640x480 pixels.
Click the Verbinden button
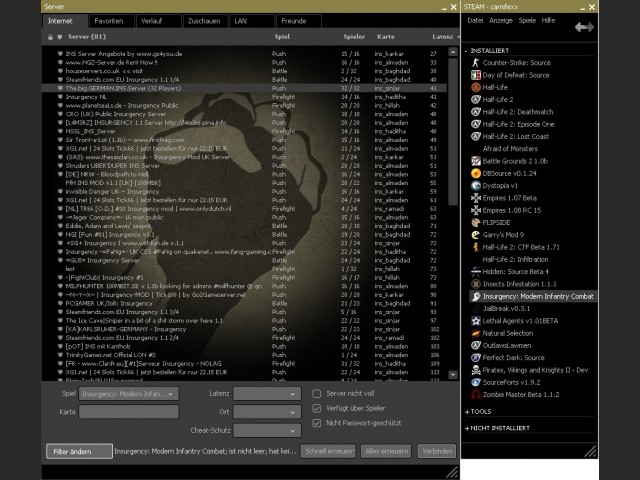pyautogui.click(x=437, y=451)
